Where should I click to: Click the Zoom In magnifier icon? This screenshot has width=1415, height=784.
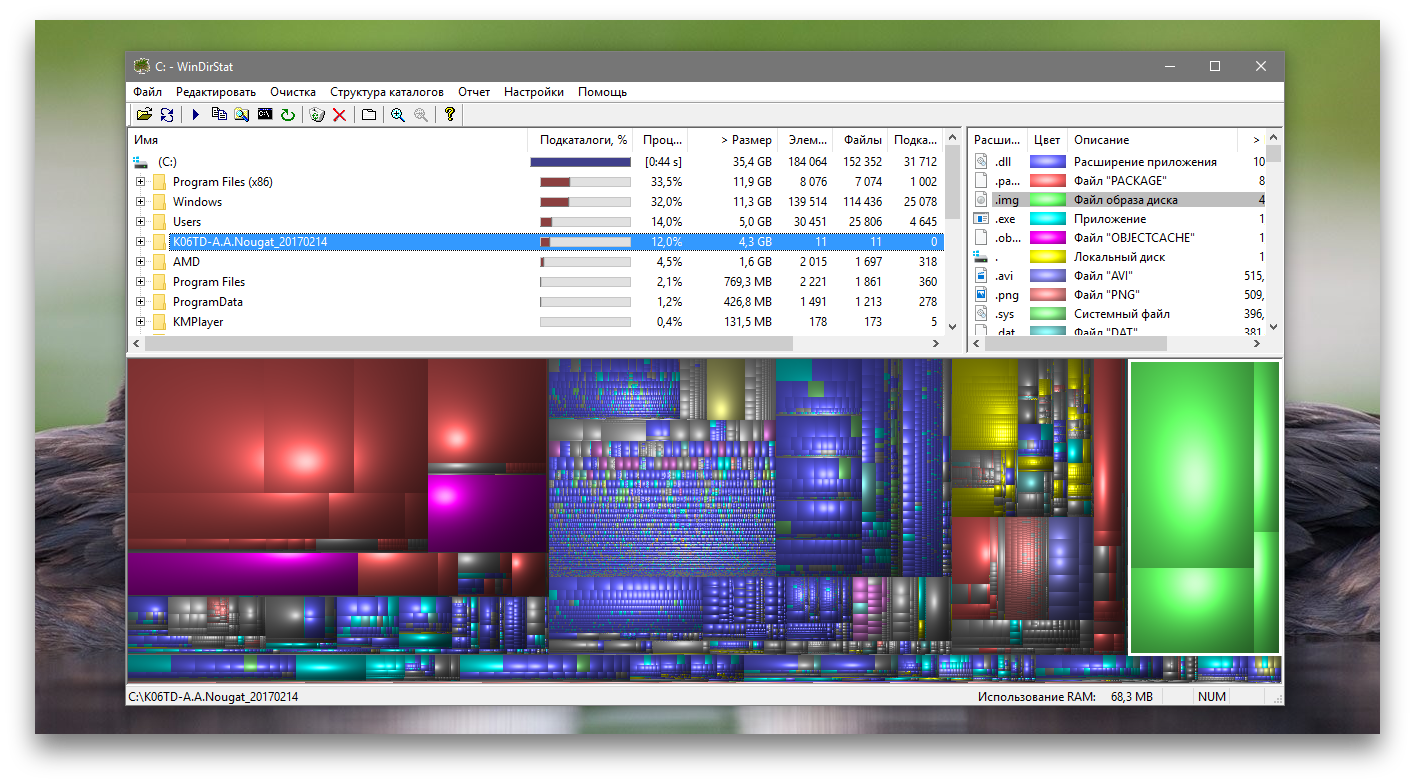point(398,115)
